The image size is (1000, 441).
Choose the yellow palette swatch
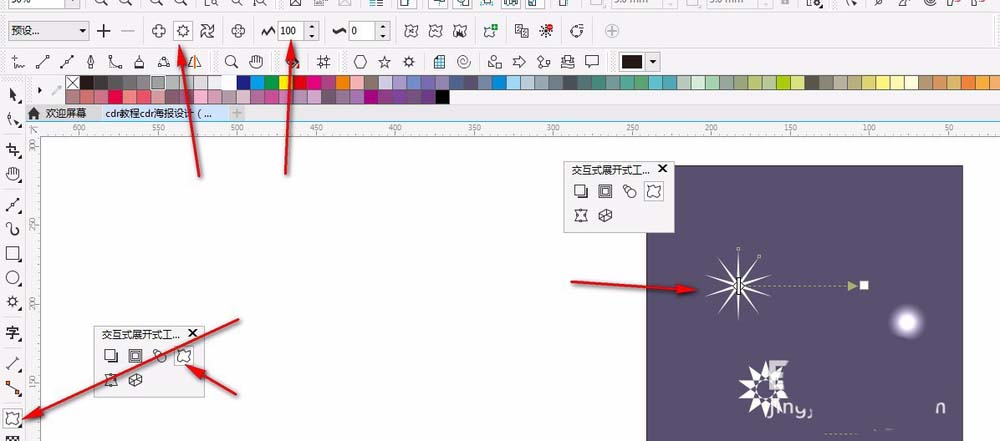pyautogui.click(x=285, y=82)
